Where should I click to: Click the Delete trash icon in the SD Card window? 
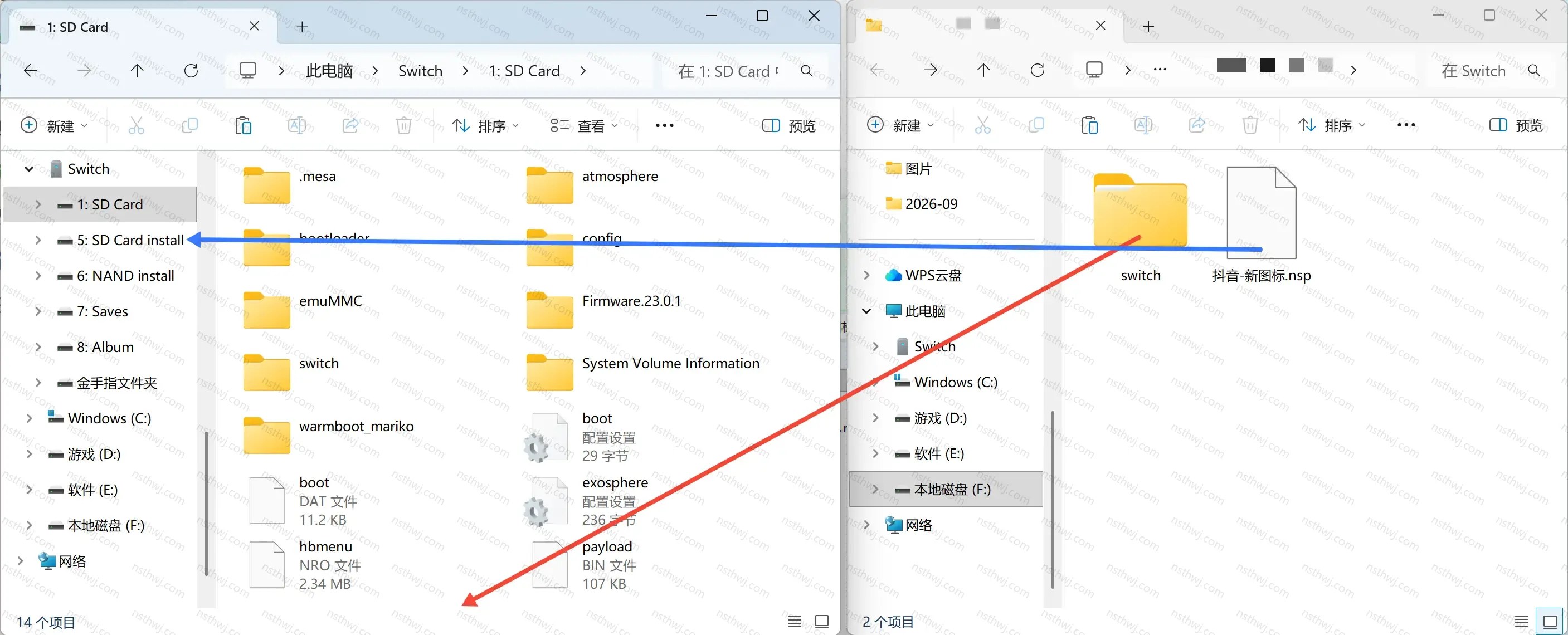pyautogui.click(x=403, y=125)
